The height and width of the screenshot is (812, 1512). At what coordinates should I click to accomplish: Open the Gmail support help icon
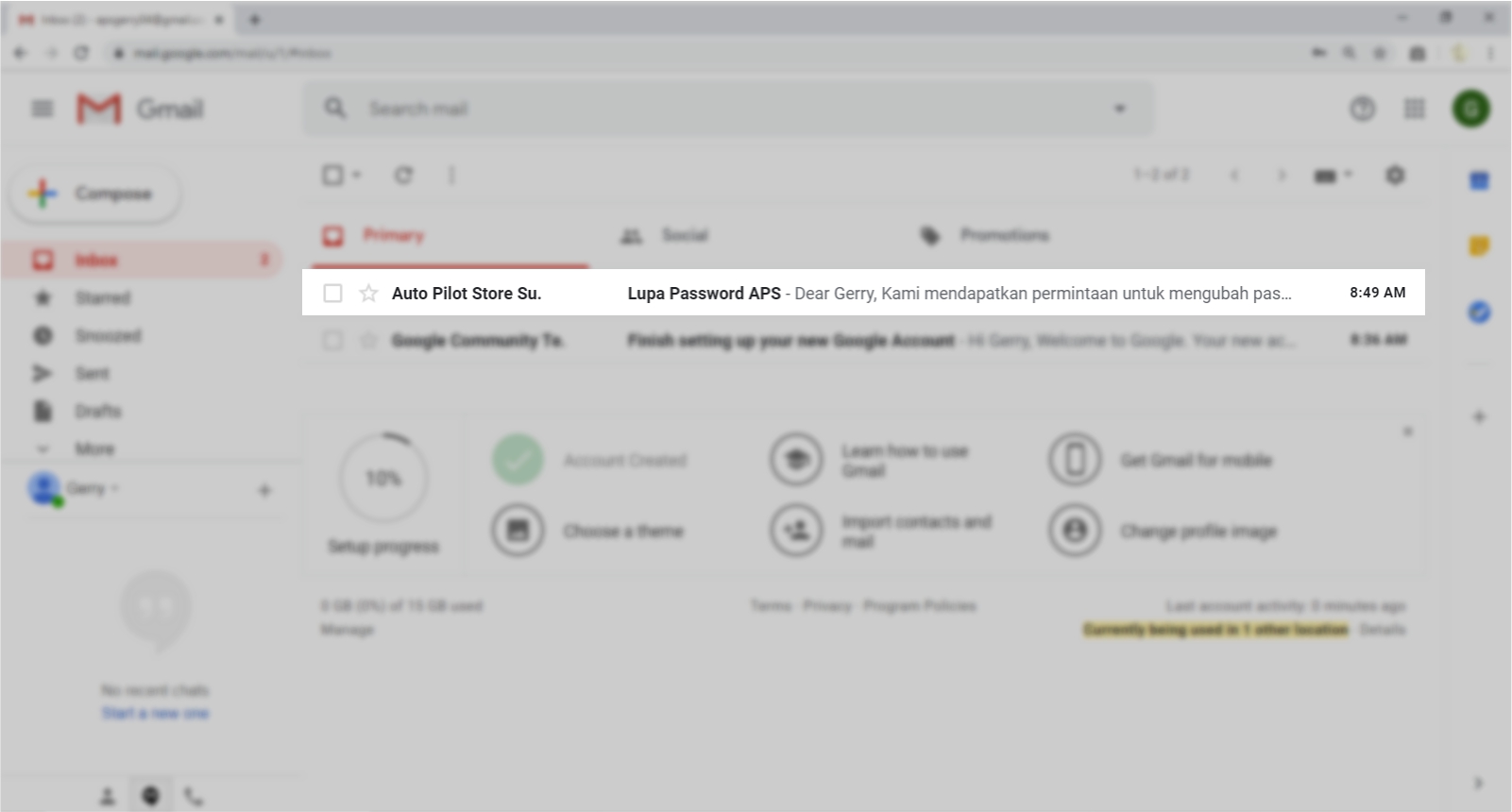1362,110
